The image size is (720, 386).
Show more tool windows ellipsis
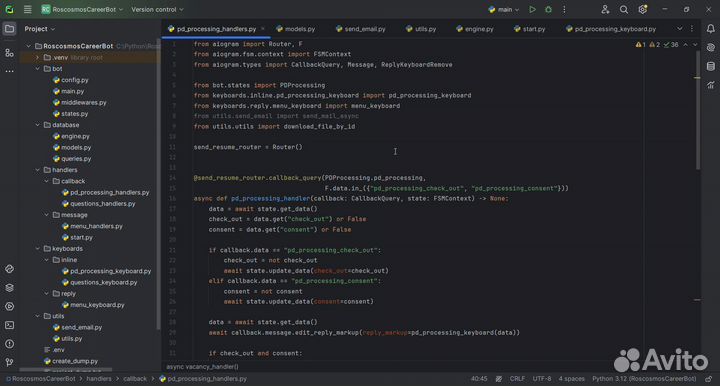[9, 72]
